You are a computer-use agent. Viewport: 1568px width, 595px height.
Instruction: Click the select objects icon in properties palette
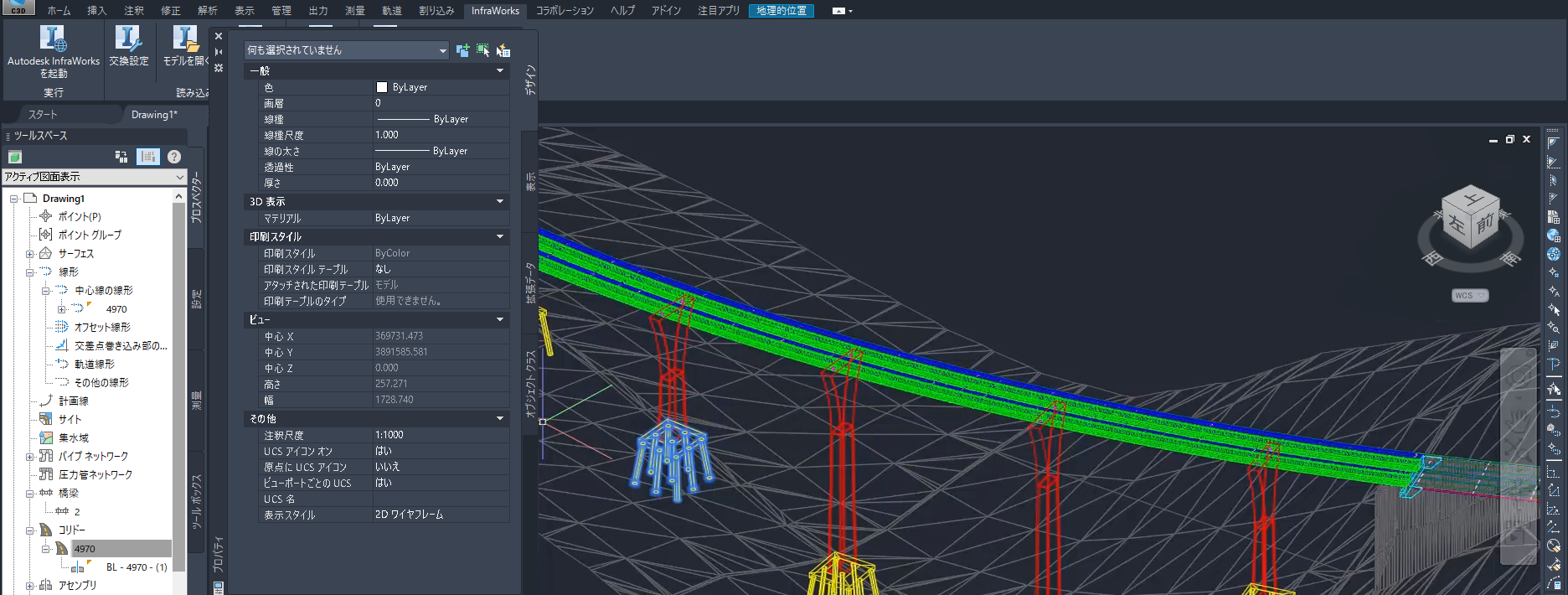point(483,50)
